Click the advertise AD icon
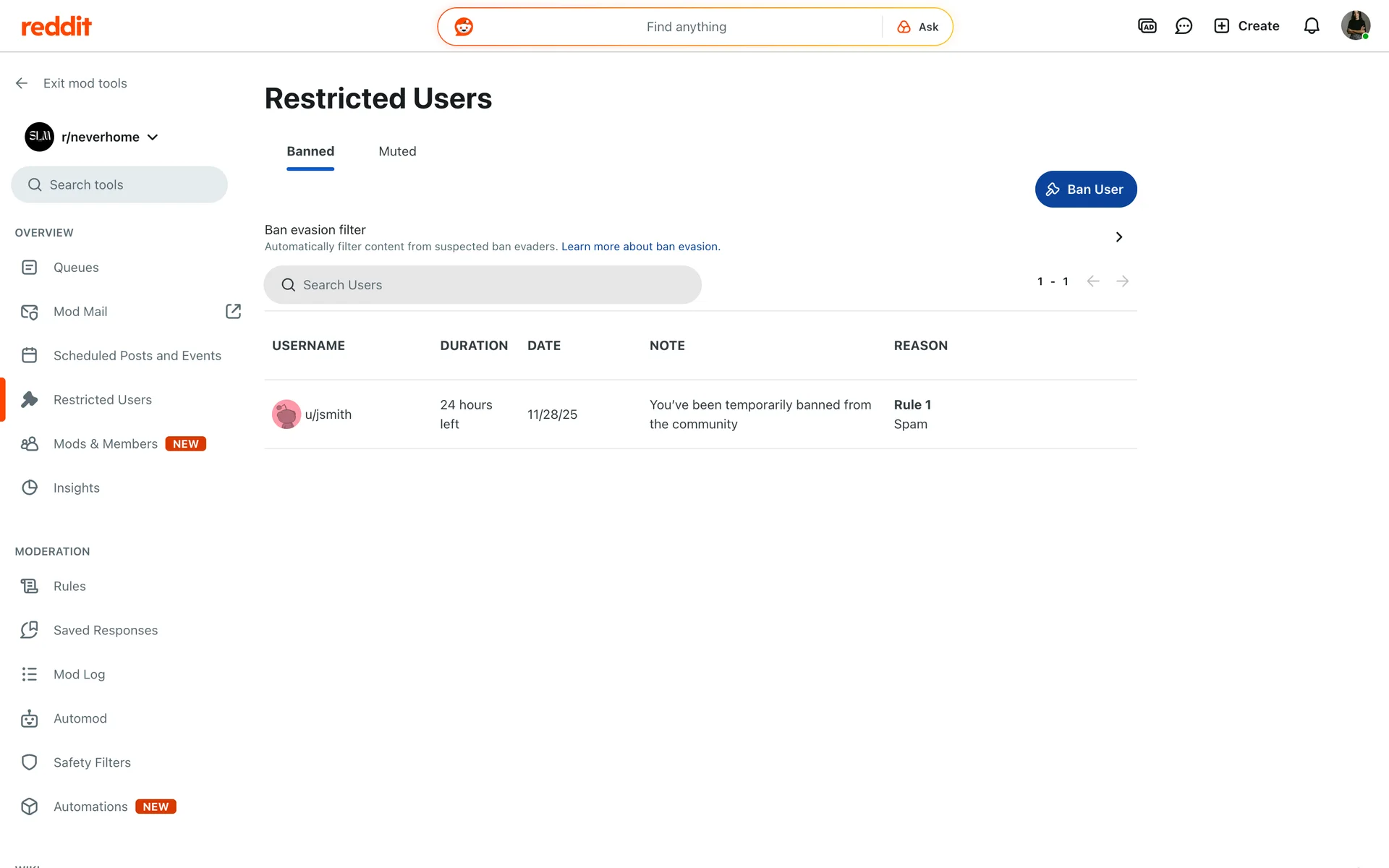The height and width of the screenshot is (868, 1389). tap(1147, 26)
